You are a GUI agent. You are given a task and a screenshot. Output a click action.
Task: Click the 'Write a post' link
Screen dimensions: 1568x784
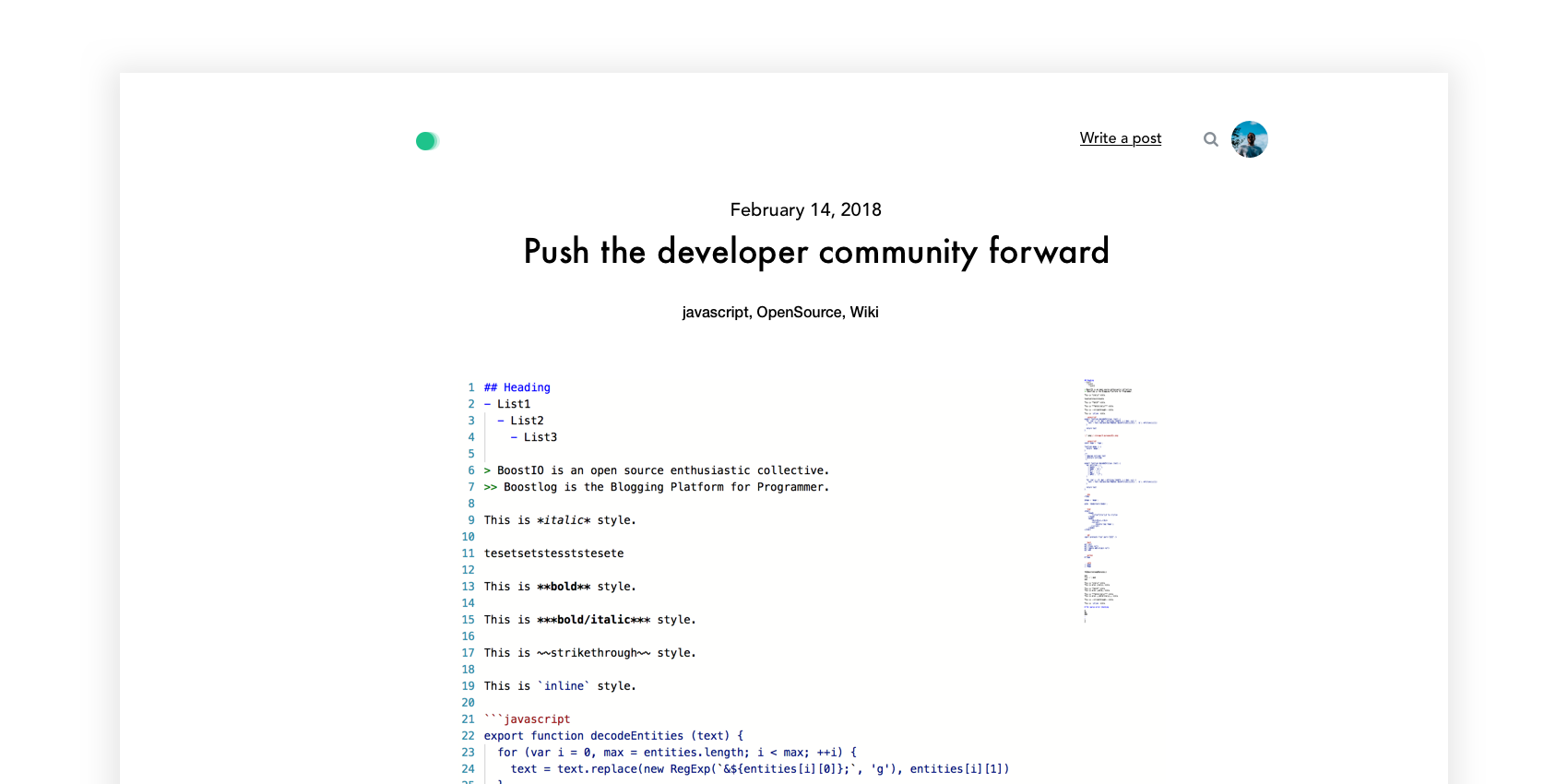click(x=1121, y=138)
